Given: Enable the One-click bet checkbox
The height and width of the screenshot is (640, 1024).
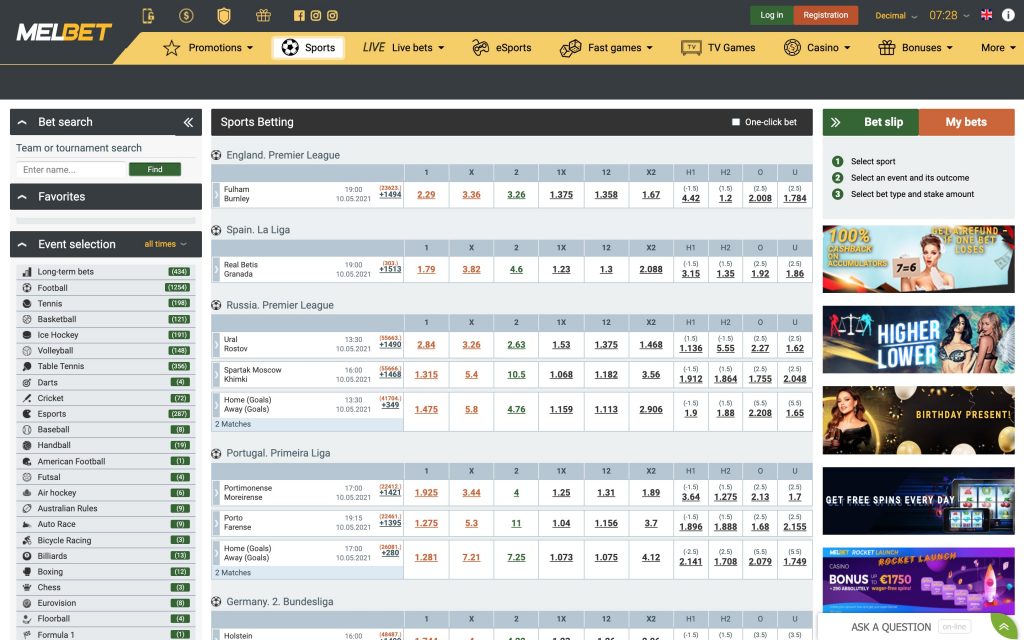Looking at the screenshot, I should [736, 122].
